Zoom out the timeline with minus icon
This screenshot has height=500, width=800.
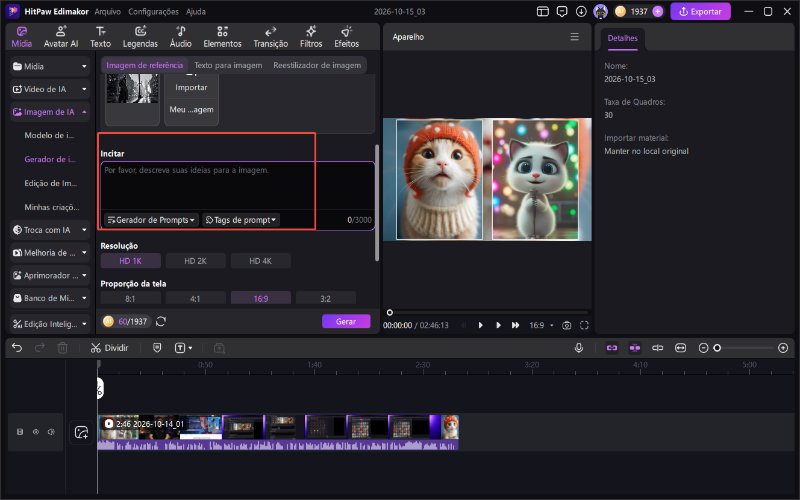click(703, 348)
